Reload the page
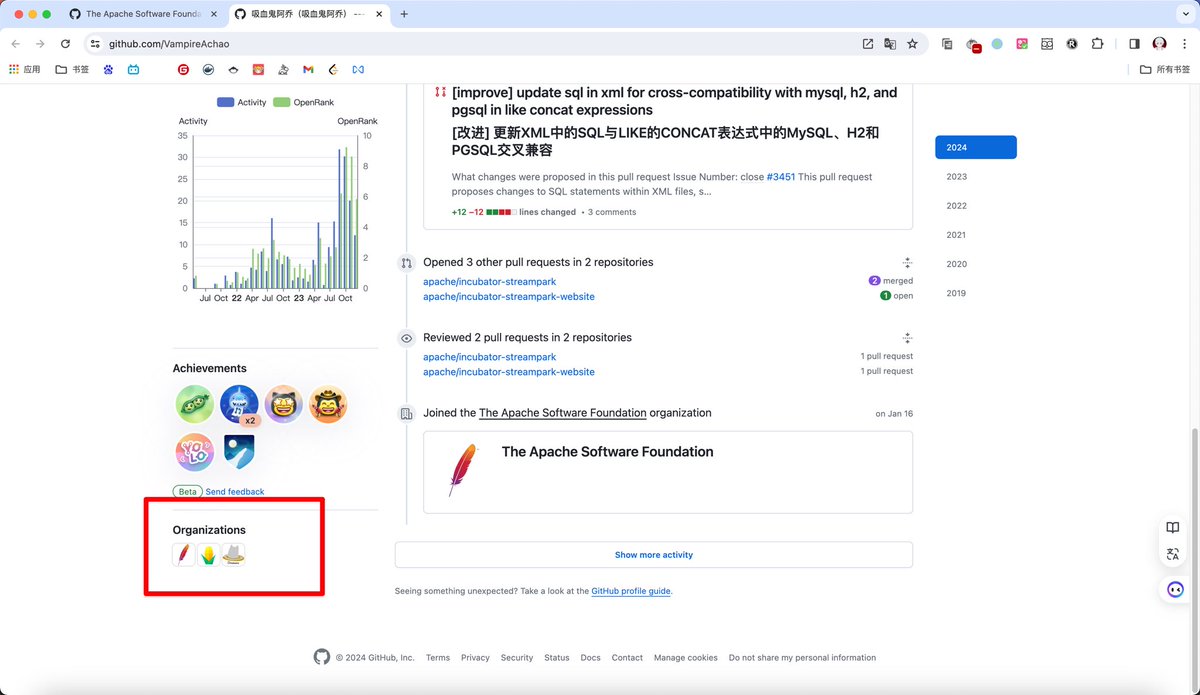The height and width of the screenshot is (695, 1200). pos(66,44)
